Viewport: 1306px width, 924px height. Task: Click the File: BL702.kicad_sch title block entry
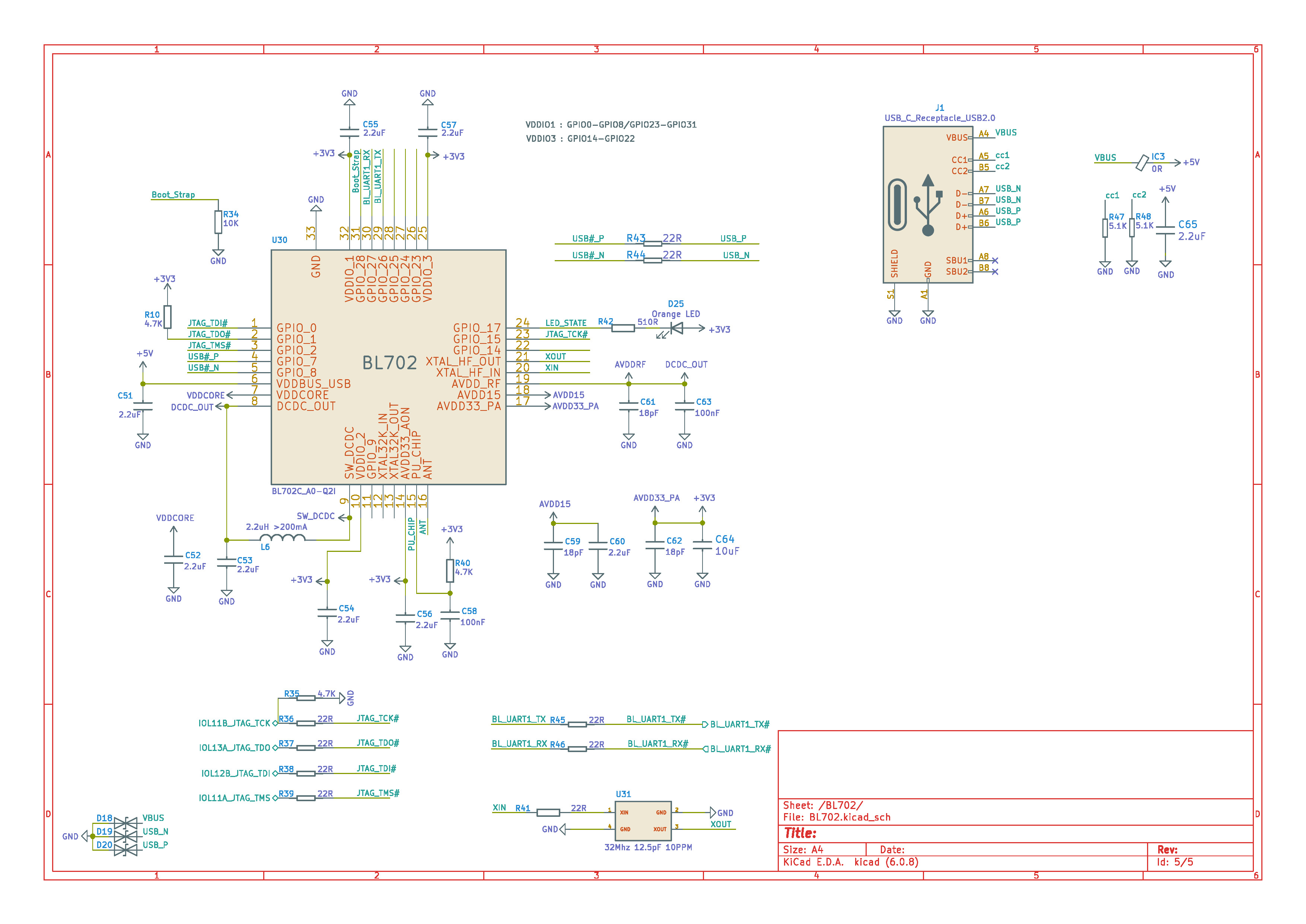click(x=837, y=817)
